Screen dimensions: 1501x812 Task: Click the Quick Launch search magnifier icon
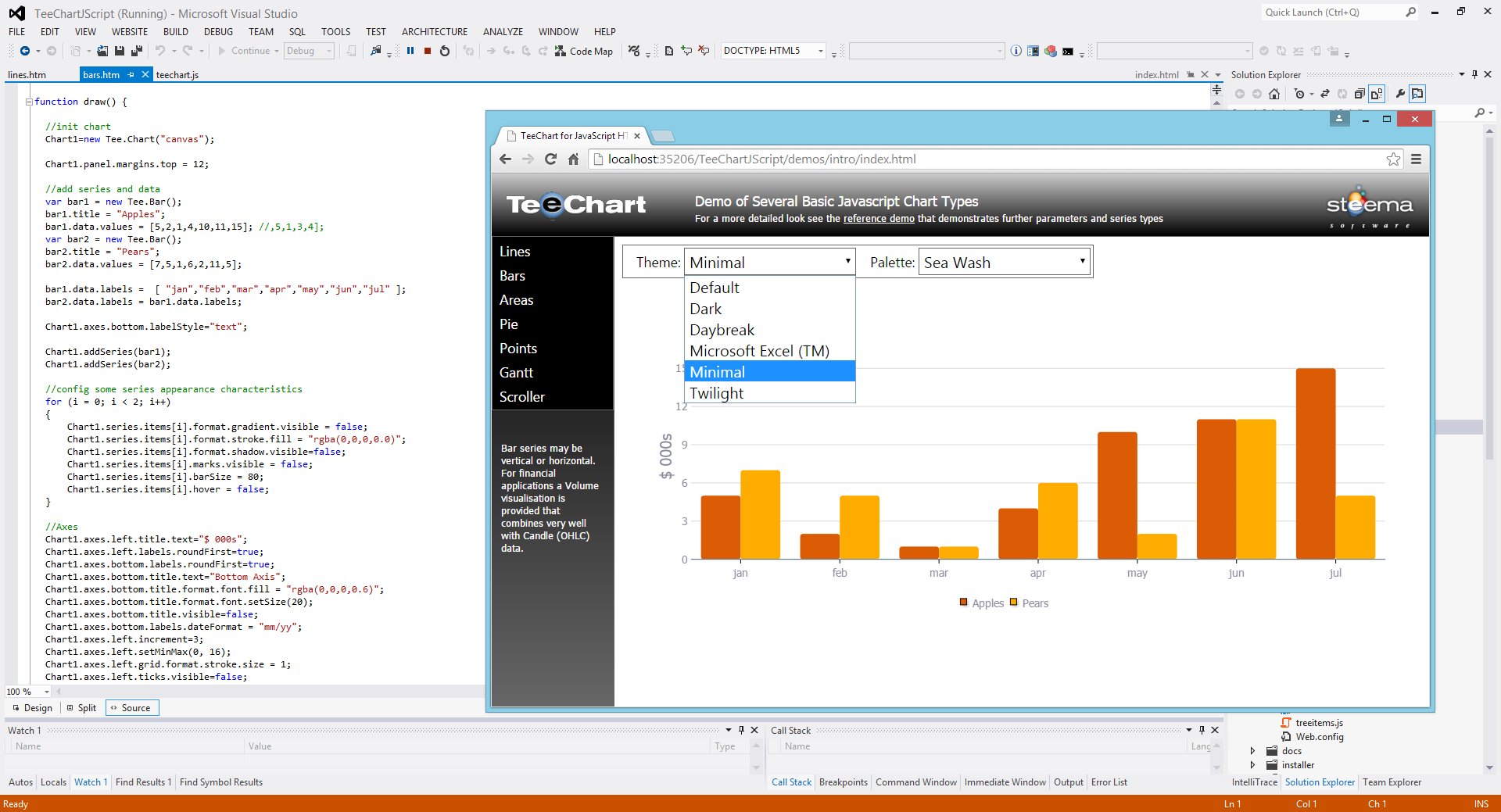1410,13
